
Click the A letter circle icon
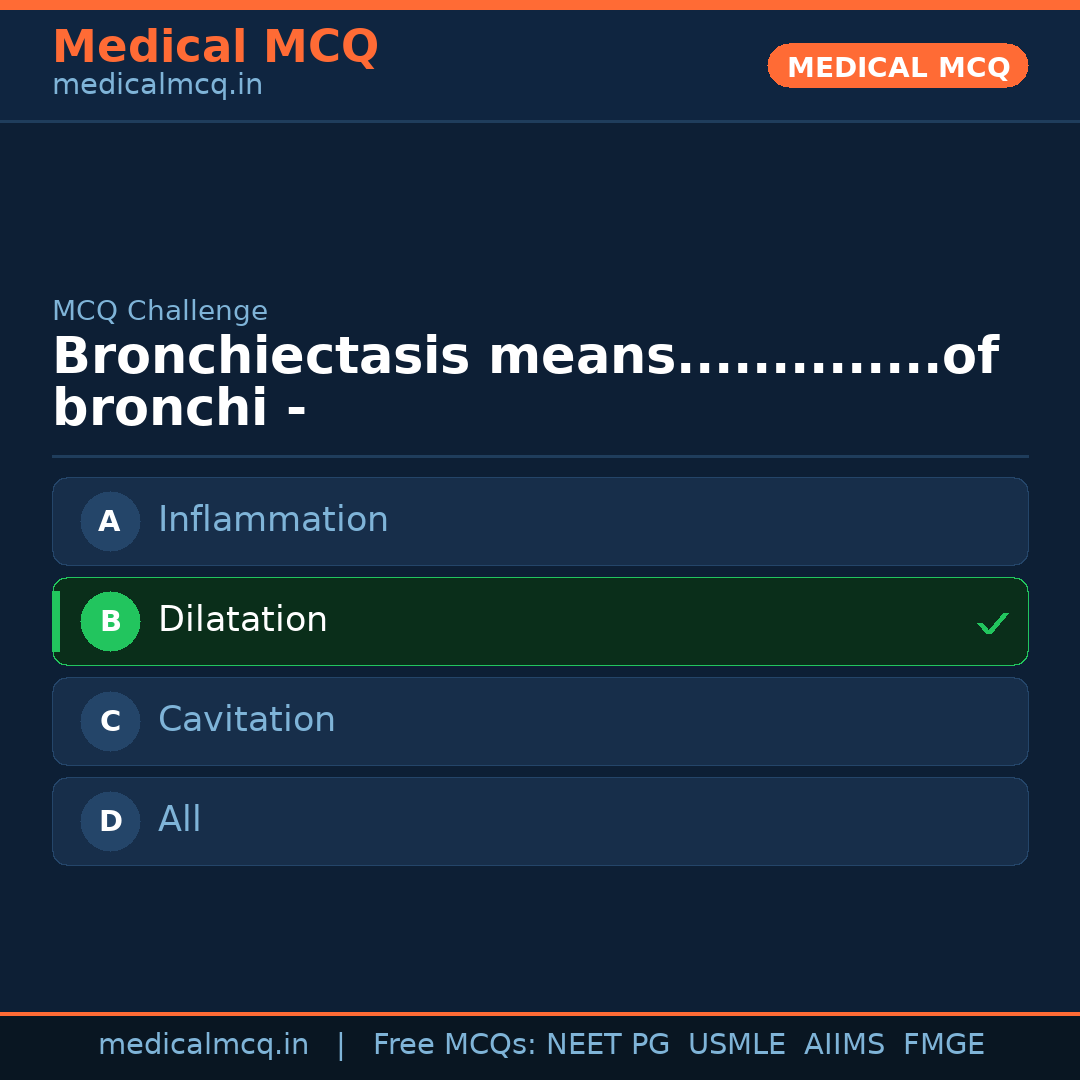110,521
